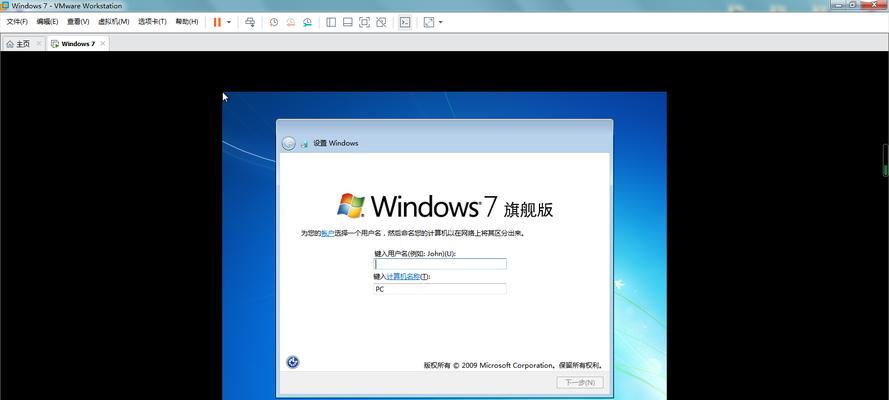889x400 pixels.
Task: Toggle the library sidebar panel
Action: 331,22
